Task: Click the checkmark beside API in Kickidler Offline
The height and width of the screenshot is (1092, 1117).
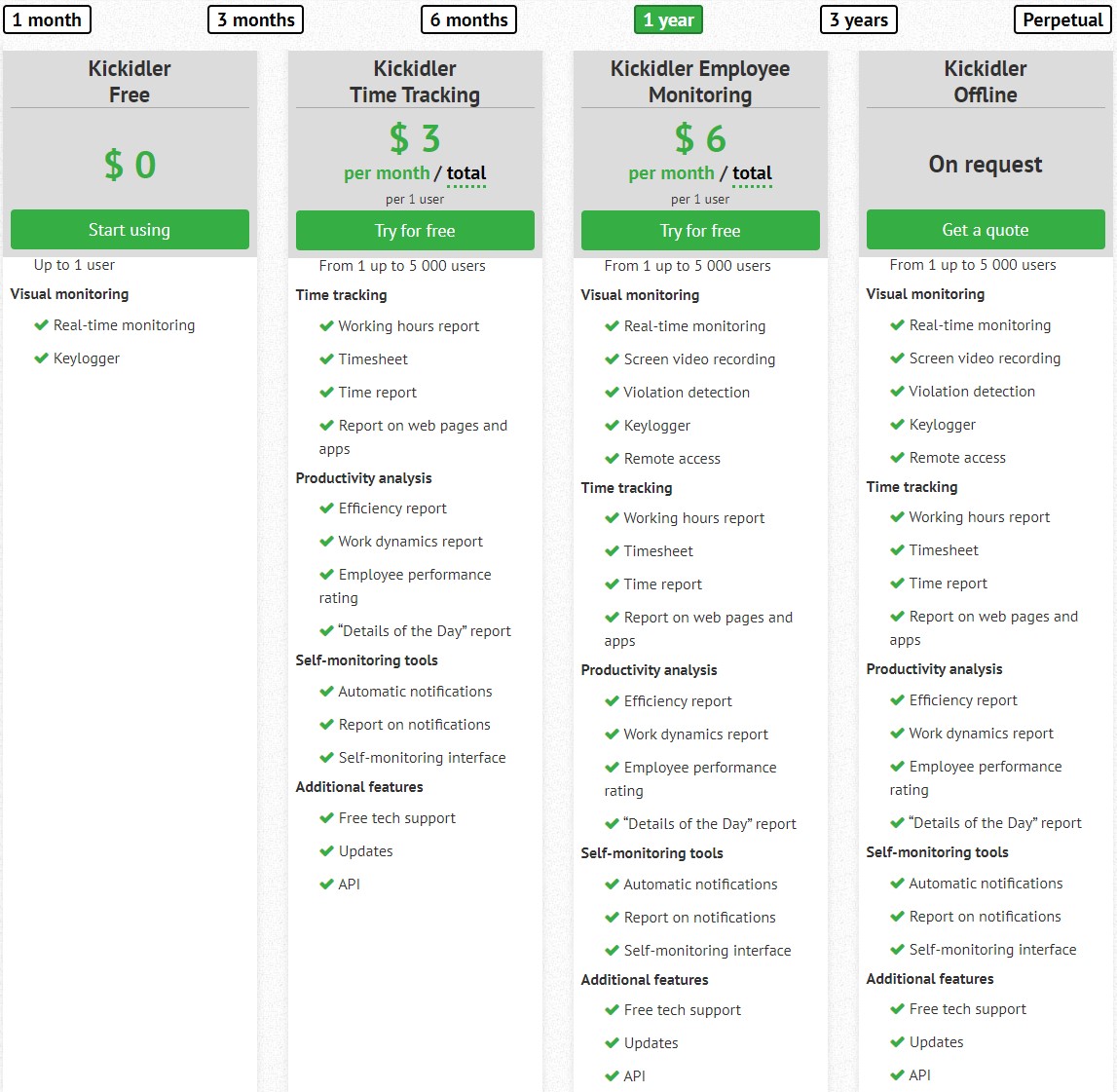Action: tap(897, 1075)
